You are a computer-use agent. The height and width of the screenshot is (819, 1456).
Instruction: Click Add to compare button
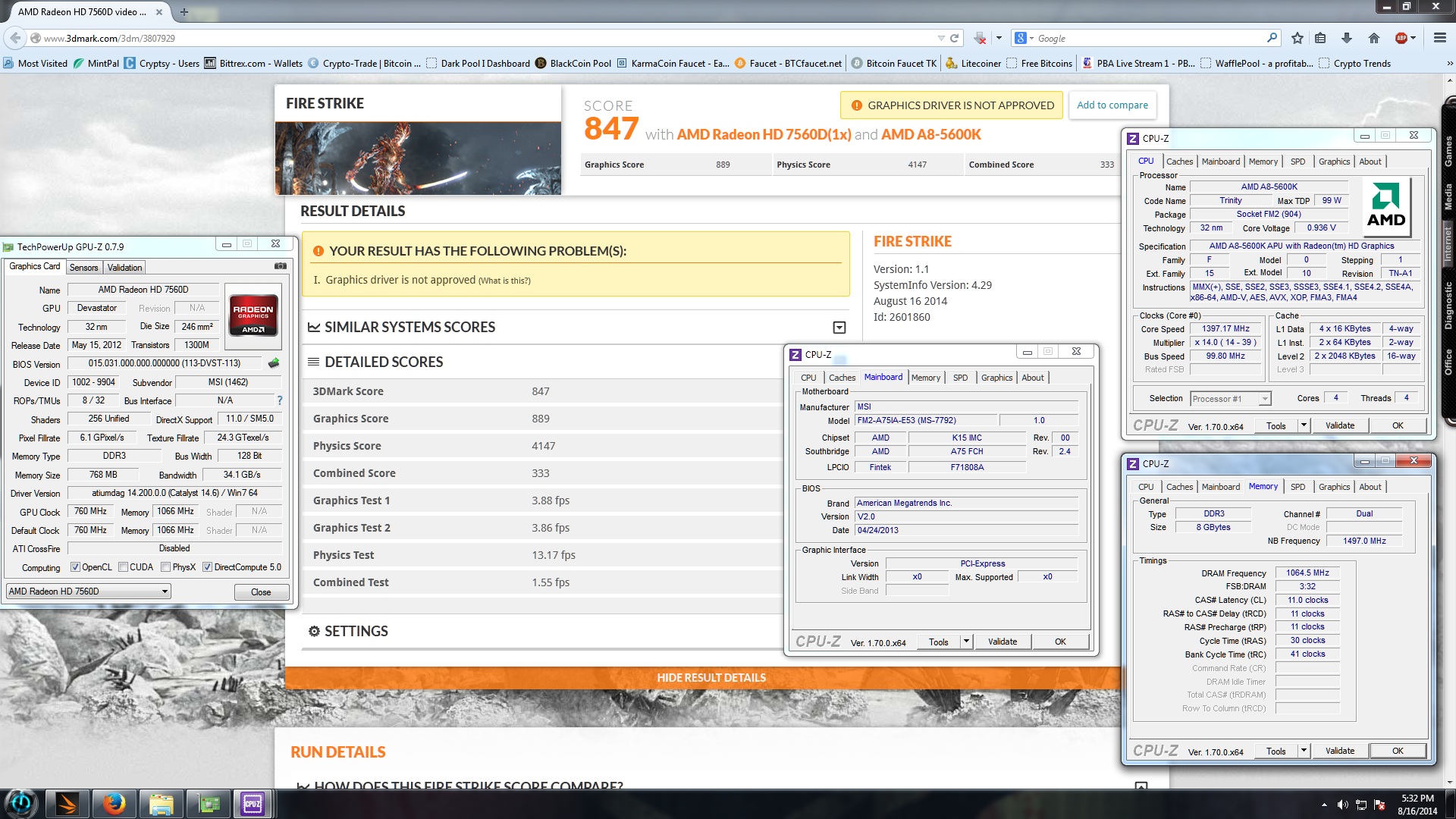[1112, 105]
